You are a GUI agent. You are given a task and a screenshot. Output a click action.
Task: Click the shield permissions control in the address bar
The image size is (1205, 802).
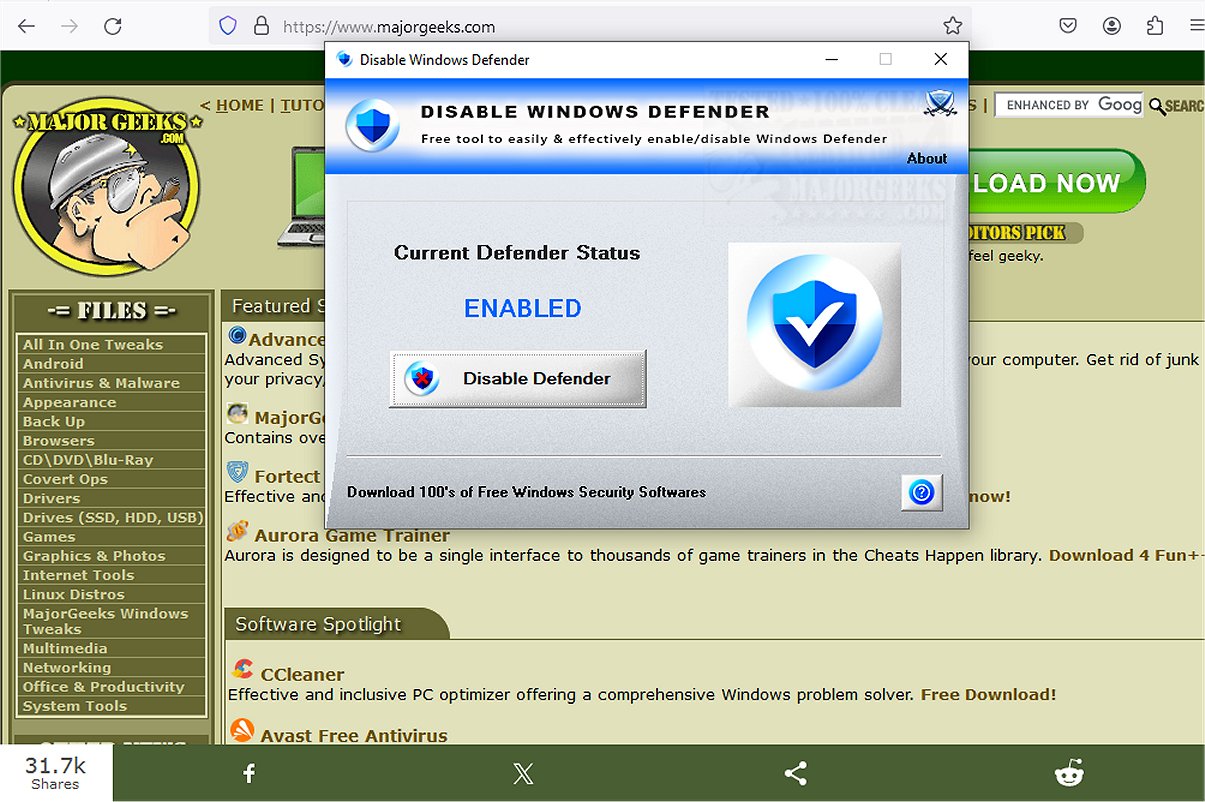pyautogui.click(x=228, y=25)
